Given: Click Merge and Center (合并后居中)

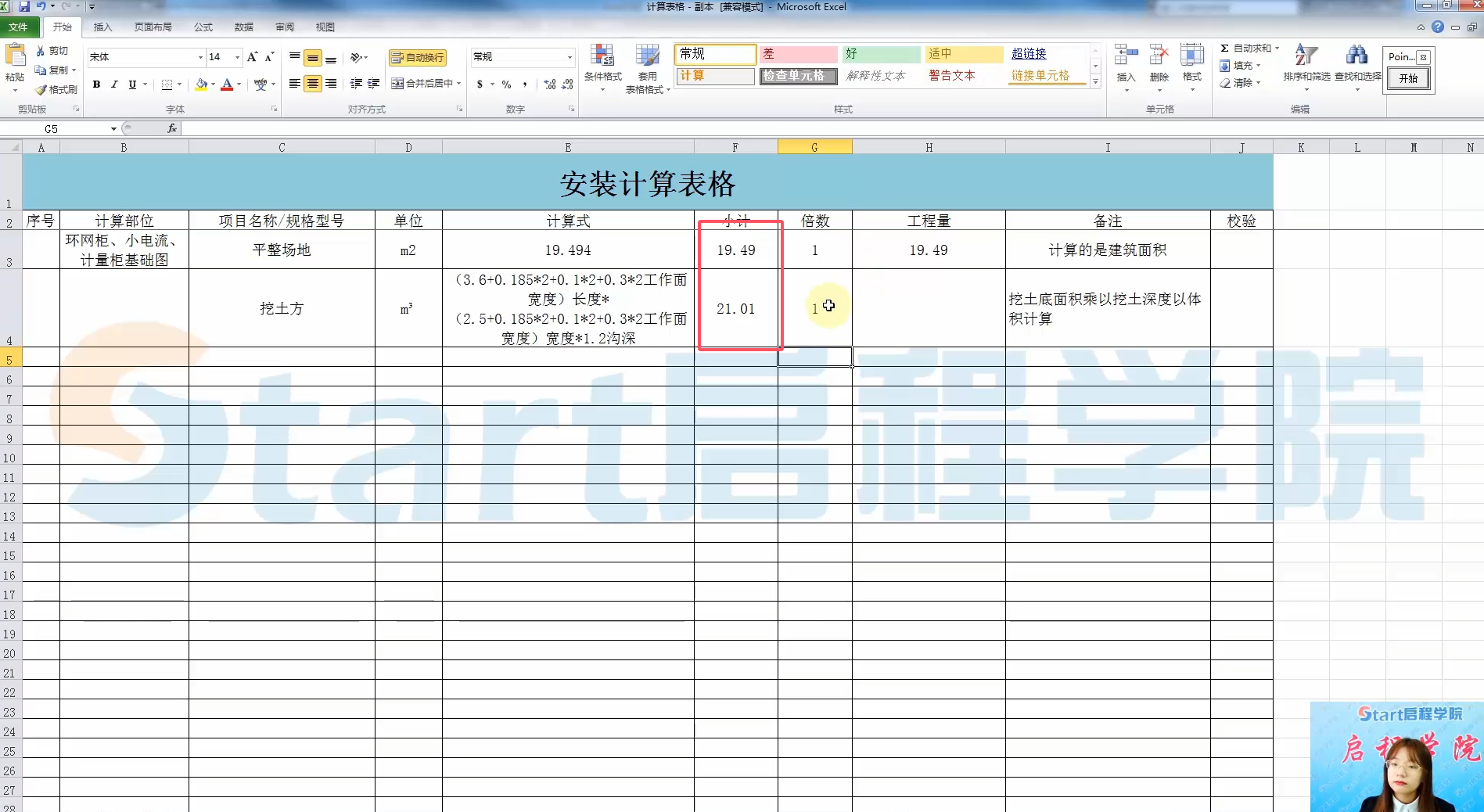Looking at the screenshot, I should (422, 84).
